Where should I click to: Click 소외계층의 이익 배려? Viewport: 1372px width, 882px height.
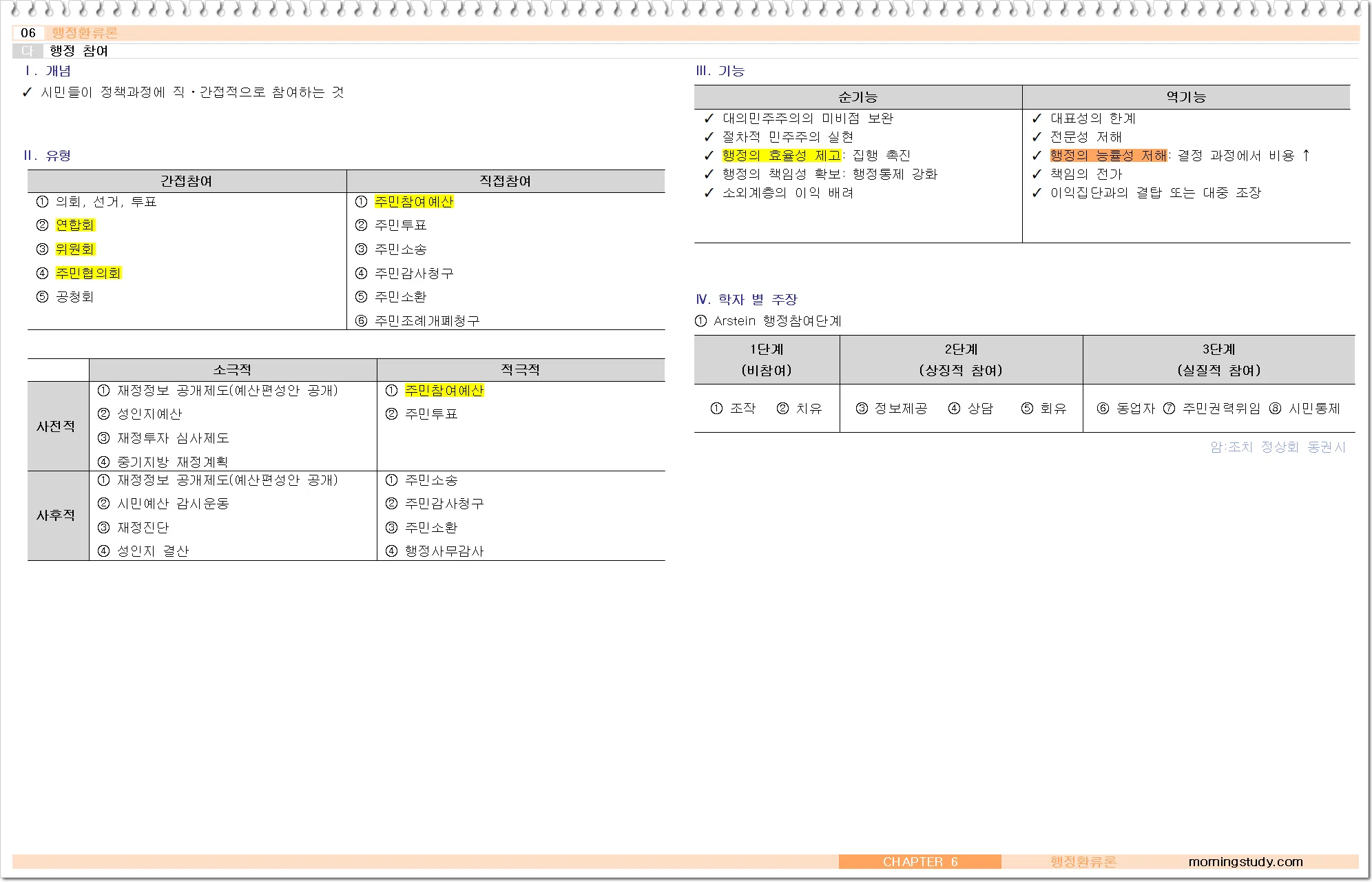788,193
